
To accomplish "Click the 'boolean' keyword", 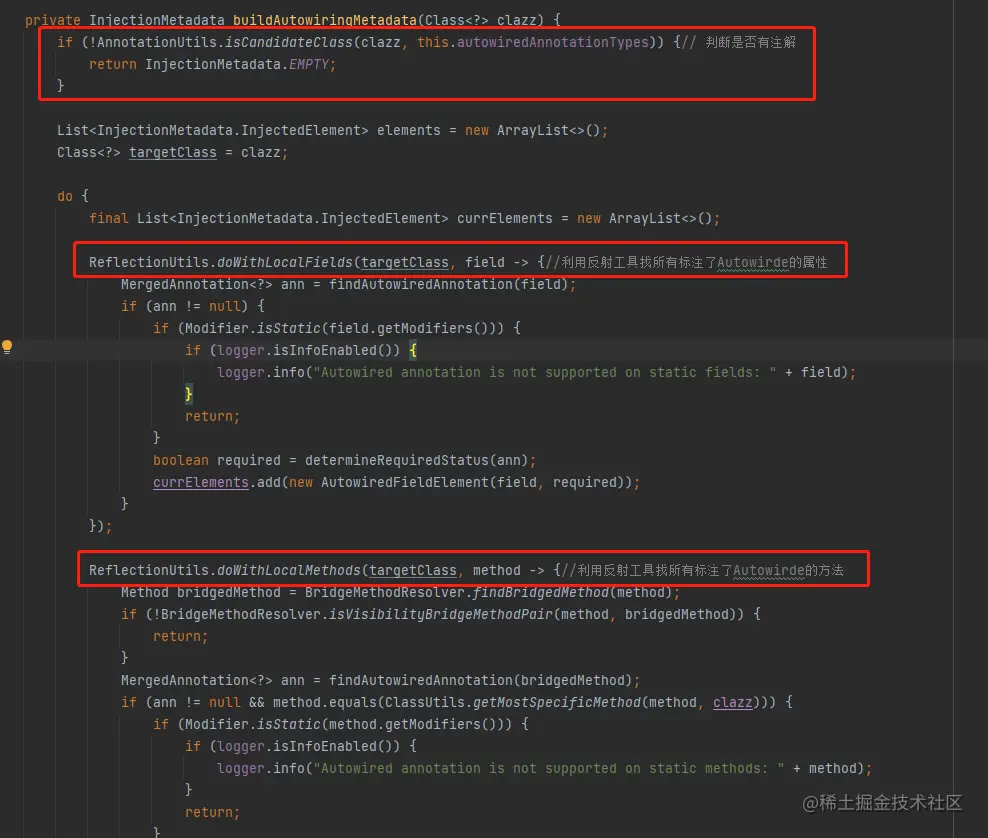I will [x=181, y=461].
